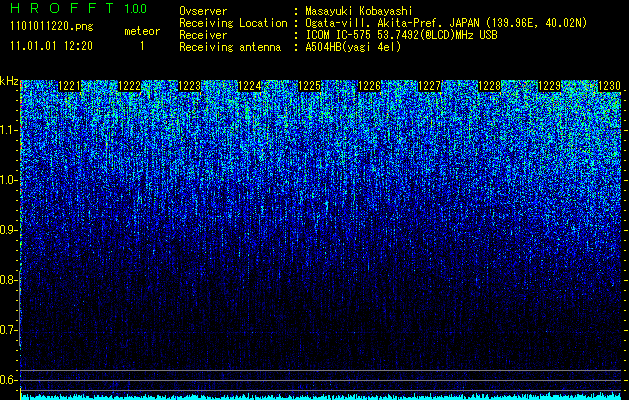The image size is (629, 400).
Task: Click the cyan amplitude strip at bottom
Action: click(320, 396)
